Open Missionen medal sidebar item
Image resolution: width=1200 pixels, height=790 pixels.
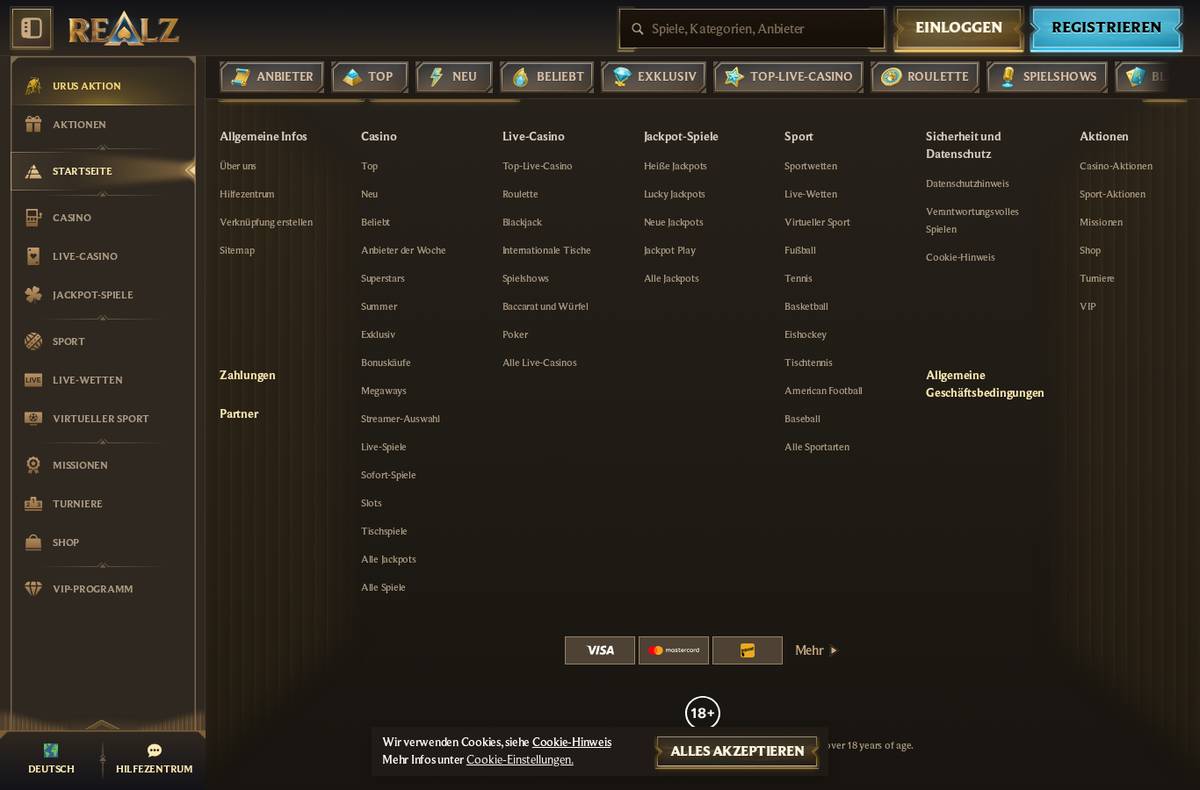(33, 465)
